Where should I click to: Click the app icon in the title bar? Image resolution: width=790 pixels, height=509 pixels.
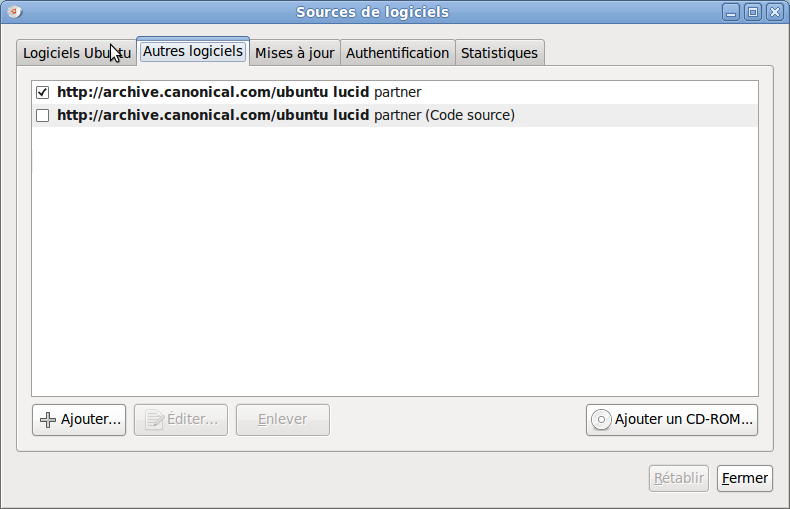point(15,11)
